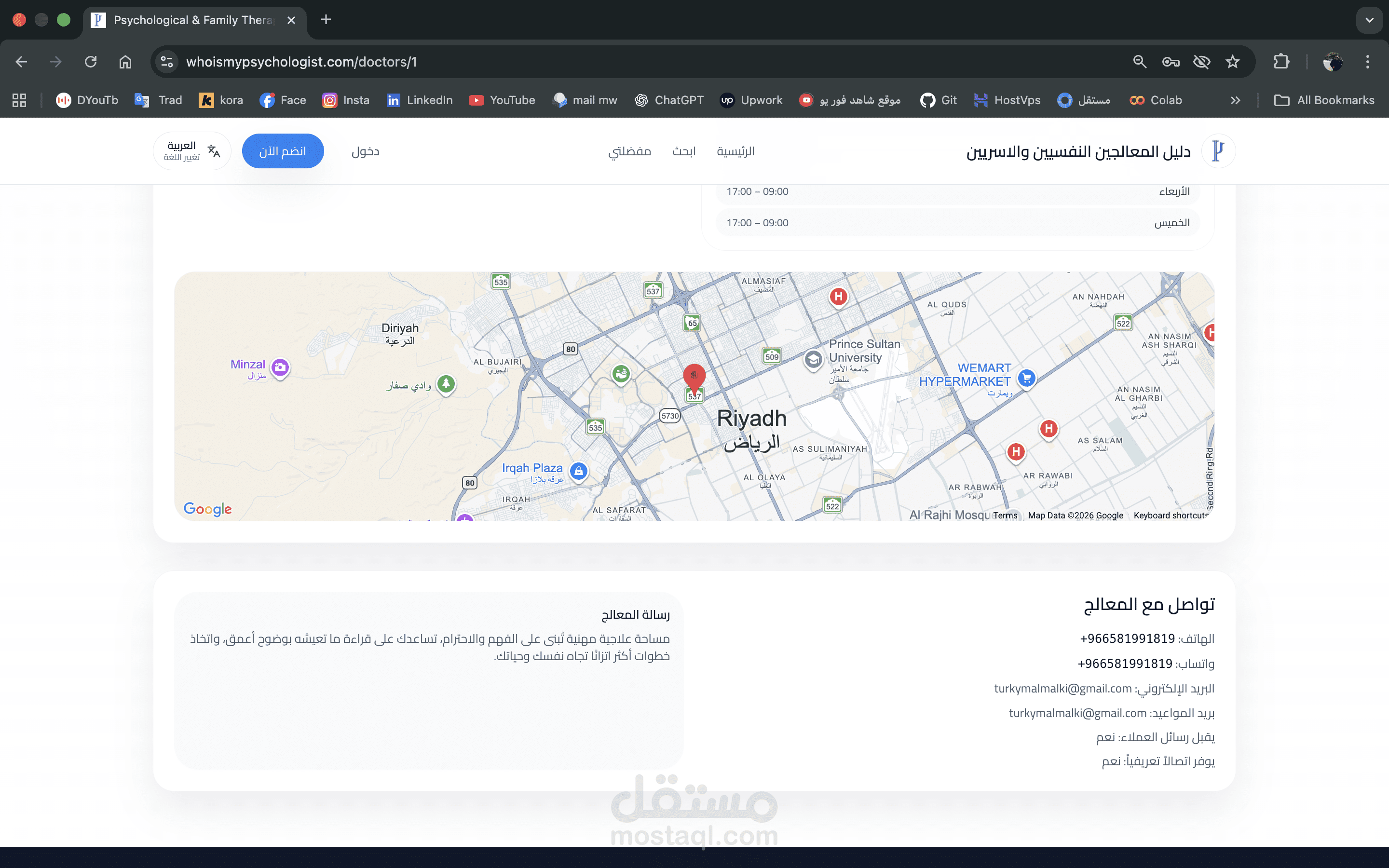Screen dimensions: 1389x868
Task: Bookmark this page with star icon
Action: (1232, 62)
